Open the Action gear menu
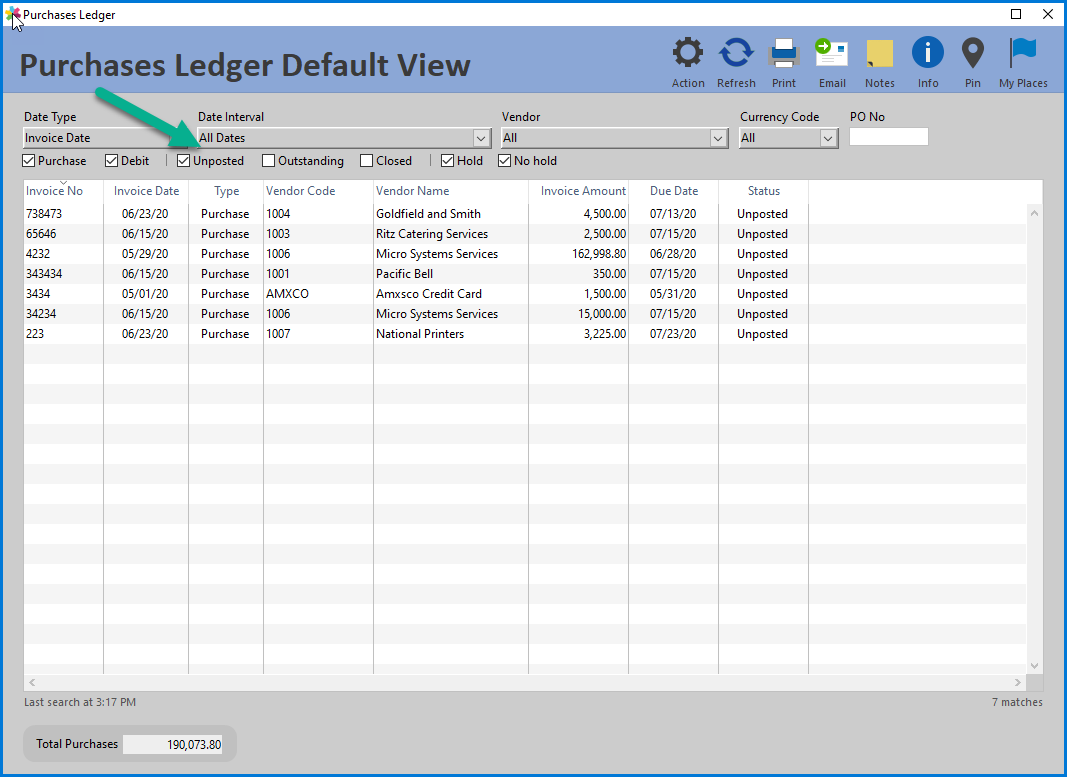This screenshot has width=1067, height=777. click(x=687, y=52)
